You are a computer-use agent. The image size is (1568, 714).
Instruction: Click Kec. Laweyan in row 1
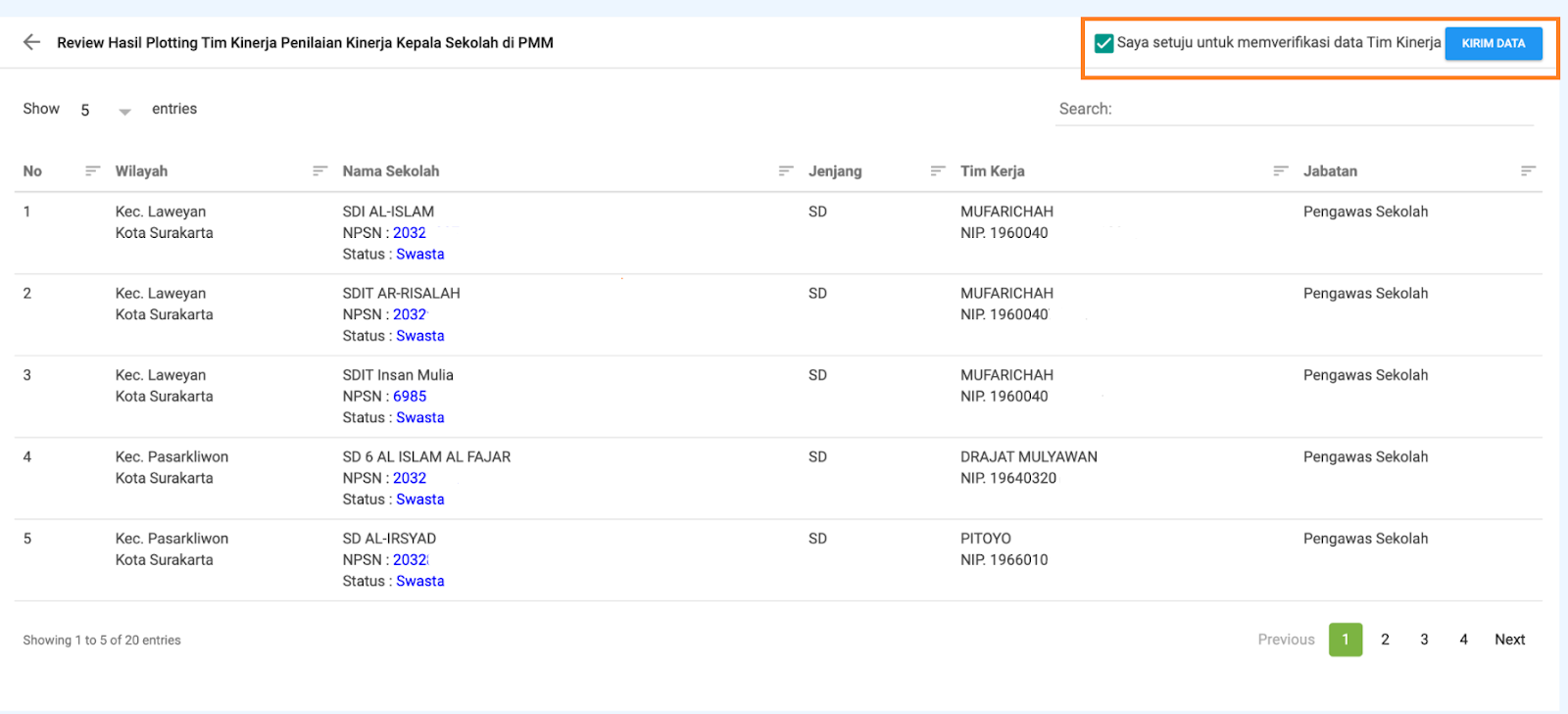[161, 212]
